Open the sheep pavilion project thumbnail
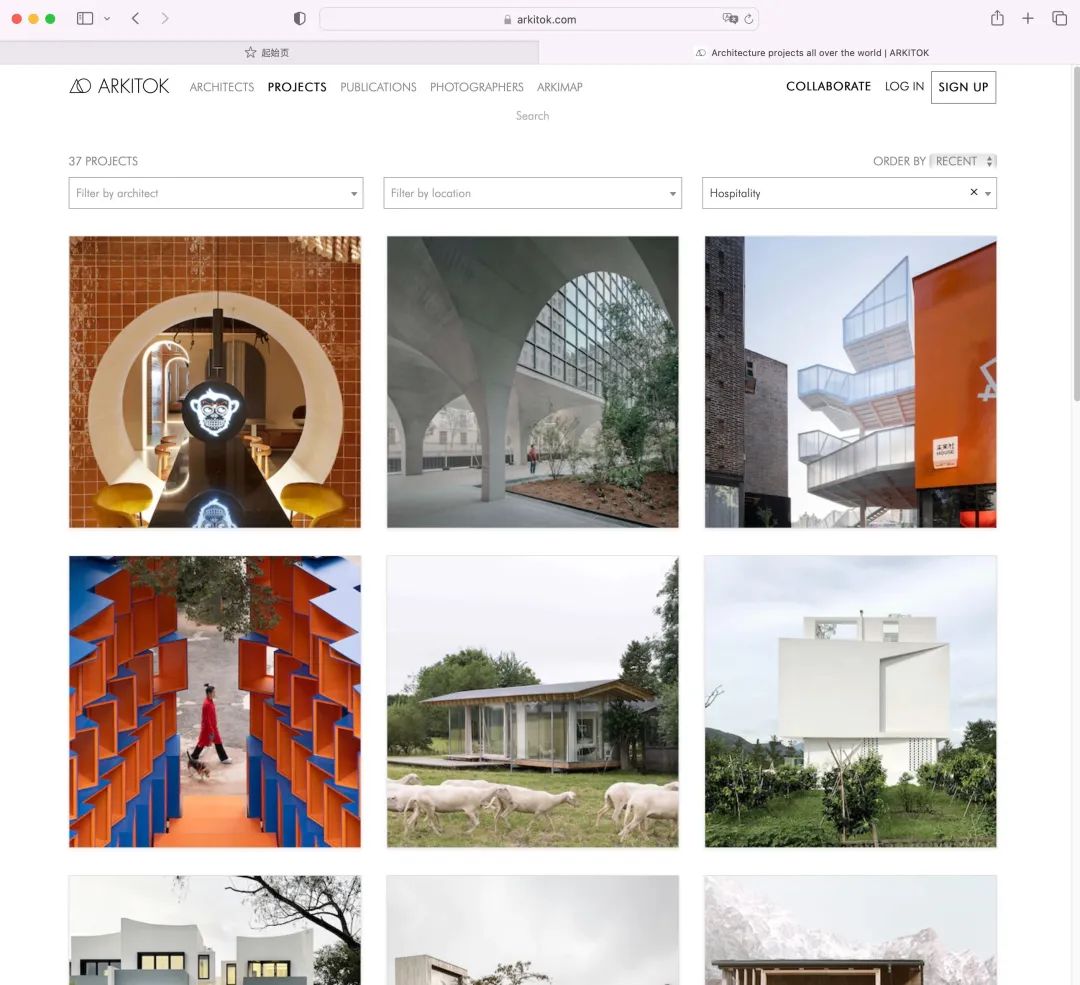 pos(532,701)
